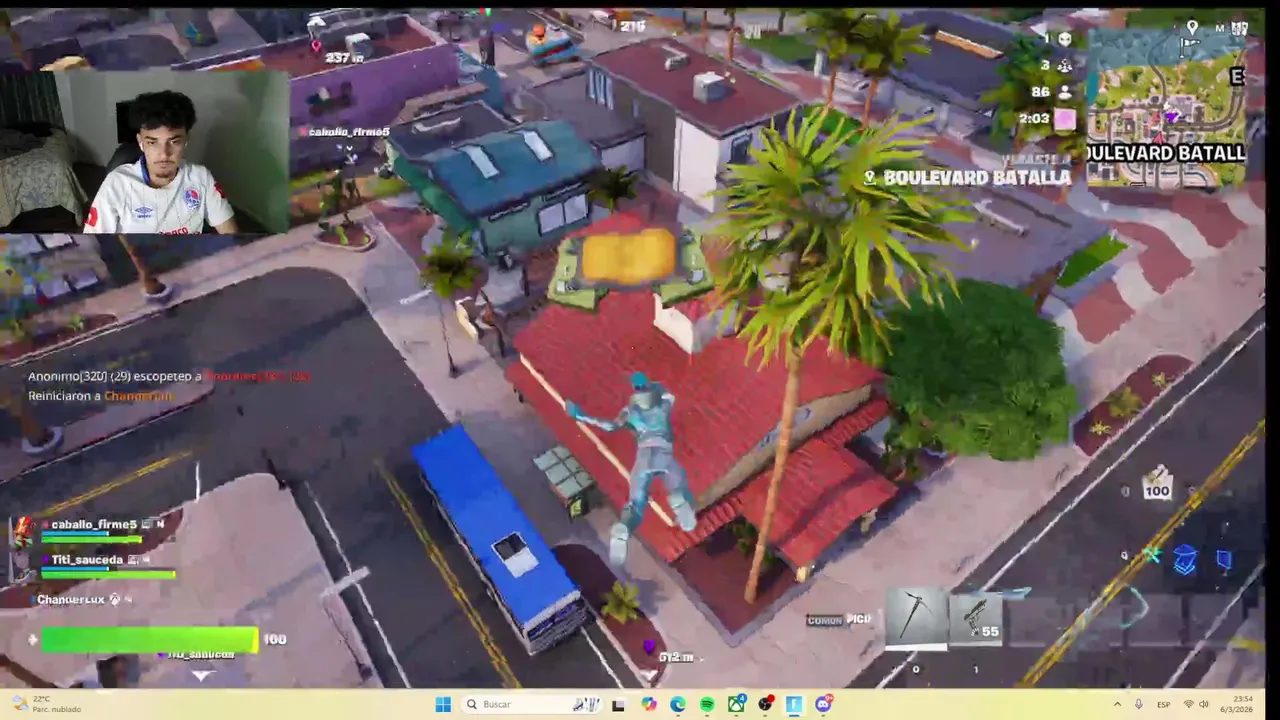Open Spotify from the taskbar
Screen dimensions: 1280x720
pyautogui.click(x=707, y=704)
